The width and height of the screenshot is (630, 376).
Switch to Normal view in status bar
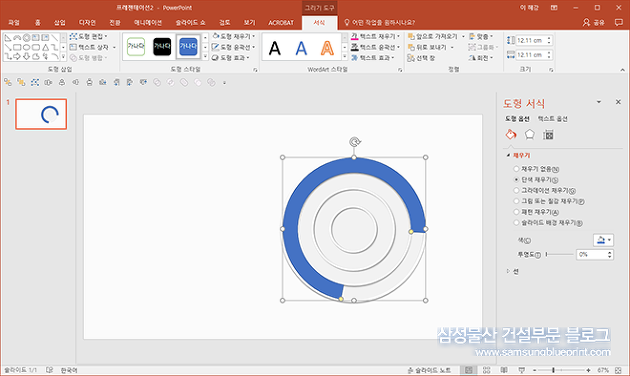click(x=468, y=370)
